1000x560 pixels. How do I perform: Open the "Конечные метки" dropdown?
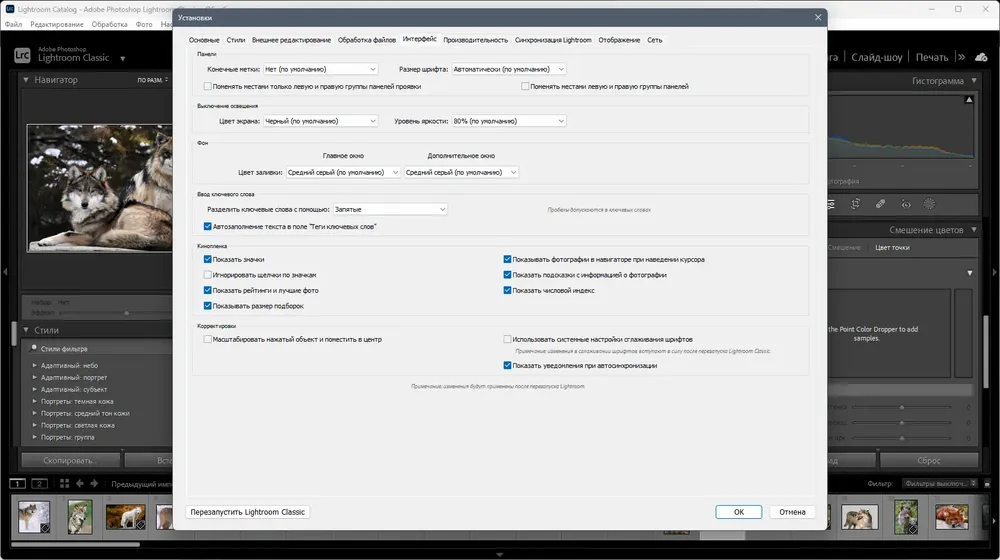pos(320,69)
